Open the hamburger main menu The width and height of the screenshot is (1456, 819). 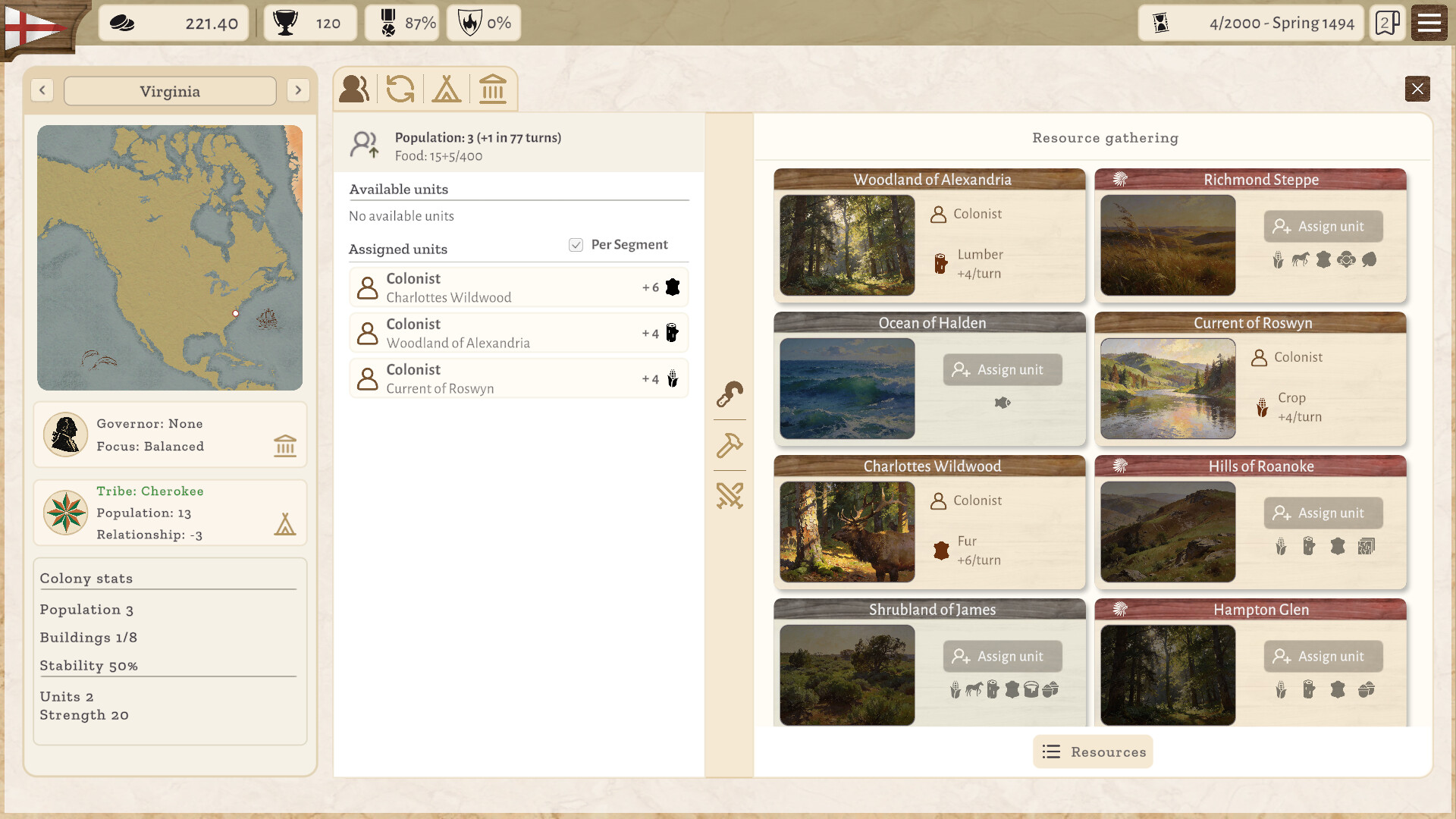[1429, 23]
